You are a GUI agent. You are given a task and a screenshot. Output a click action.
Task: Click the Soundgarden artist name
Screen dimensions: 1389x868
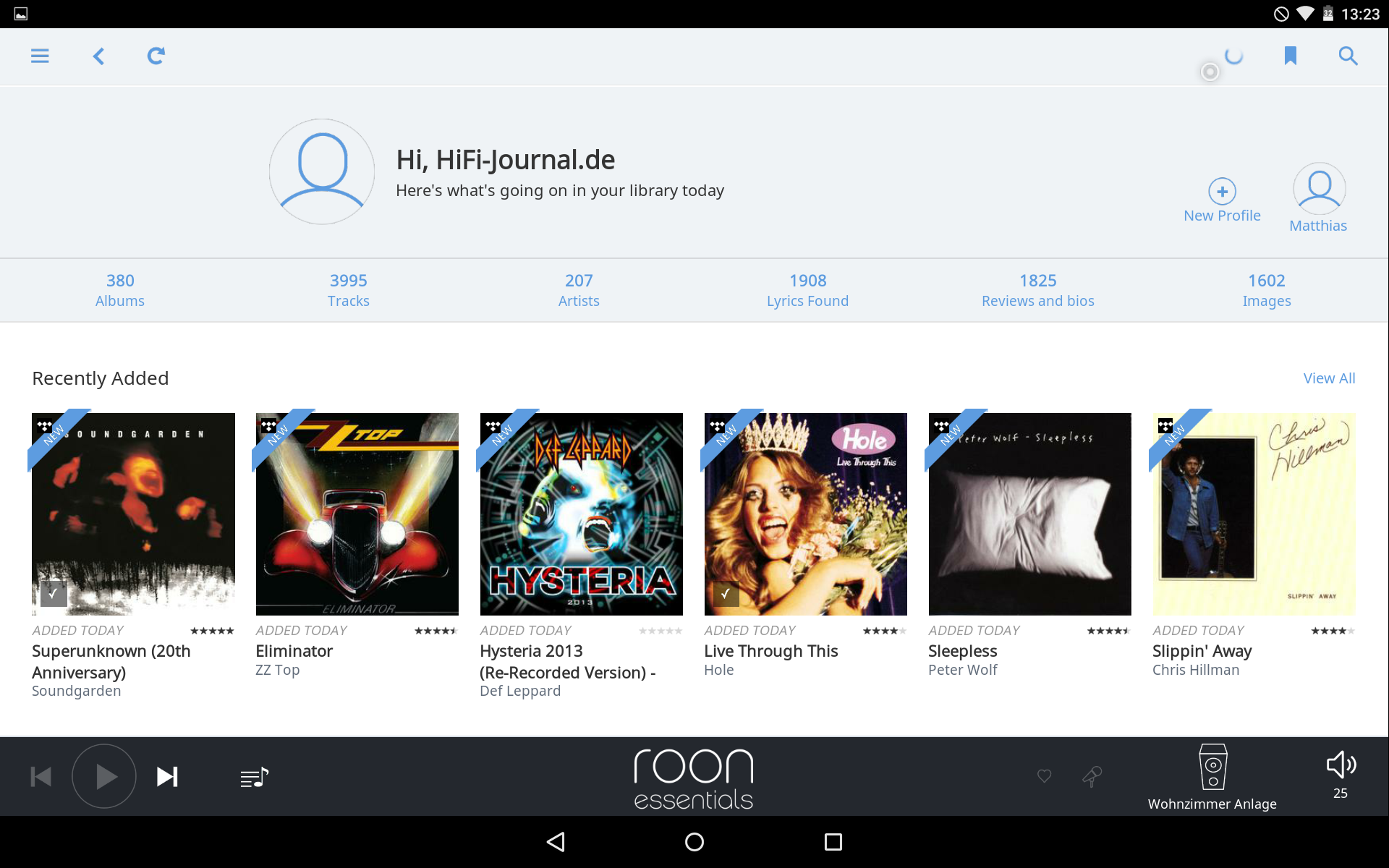77,691
